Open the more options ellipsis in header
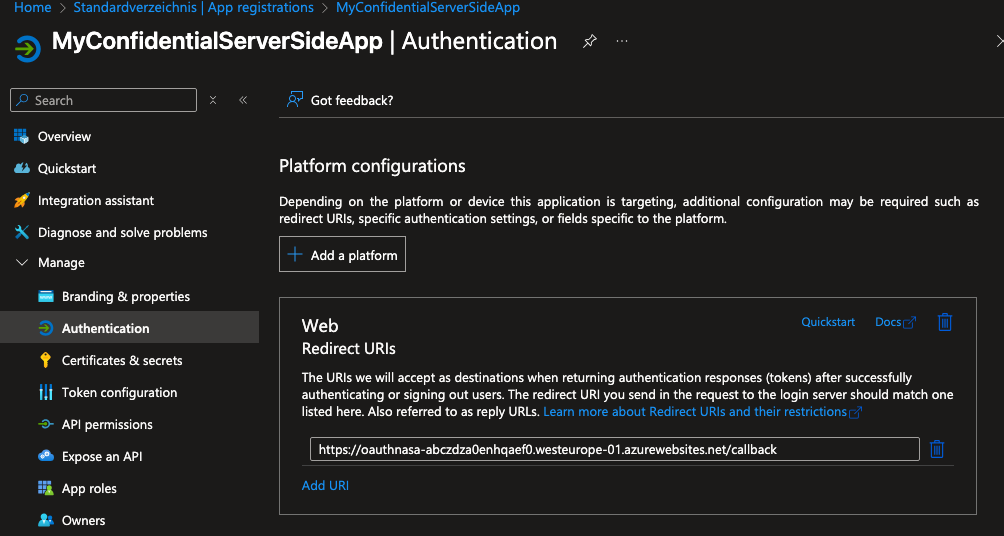This screenshot has height=536, width=1004. coord(622,42)
